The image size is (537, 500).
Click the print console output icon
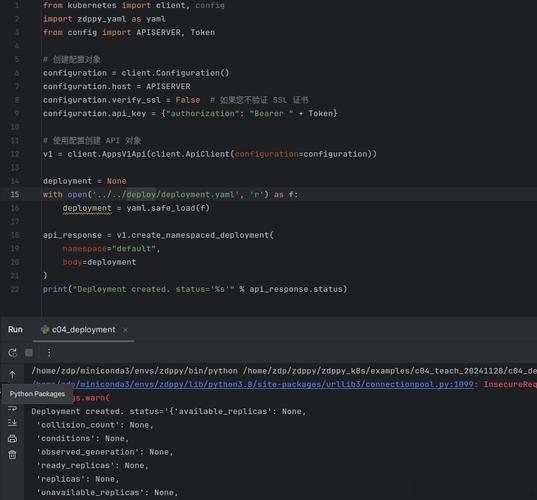tap(12, 438)
